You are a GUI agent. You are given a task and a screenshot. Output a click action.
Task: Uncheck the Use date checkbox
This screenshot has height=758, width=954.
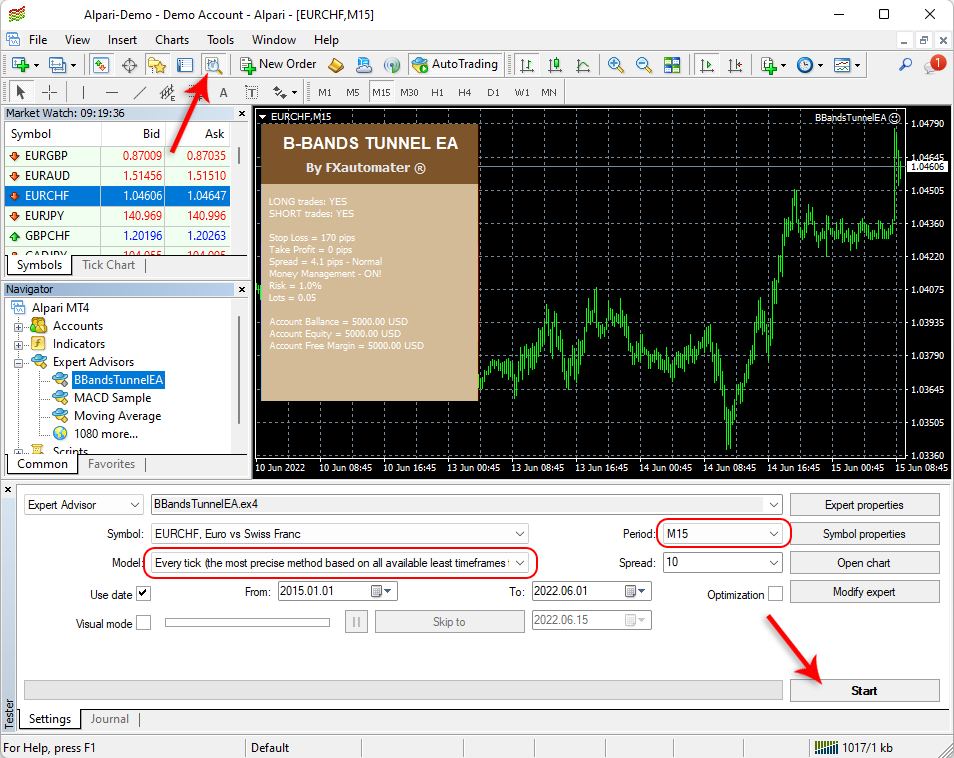tap(144, 594)
